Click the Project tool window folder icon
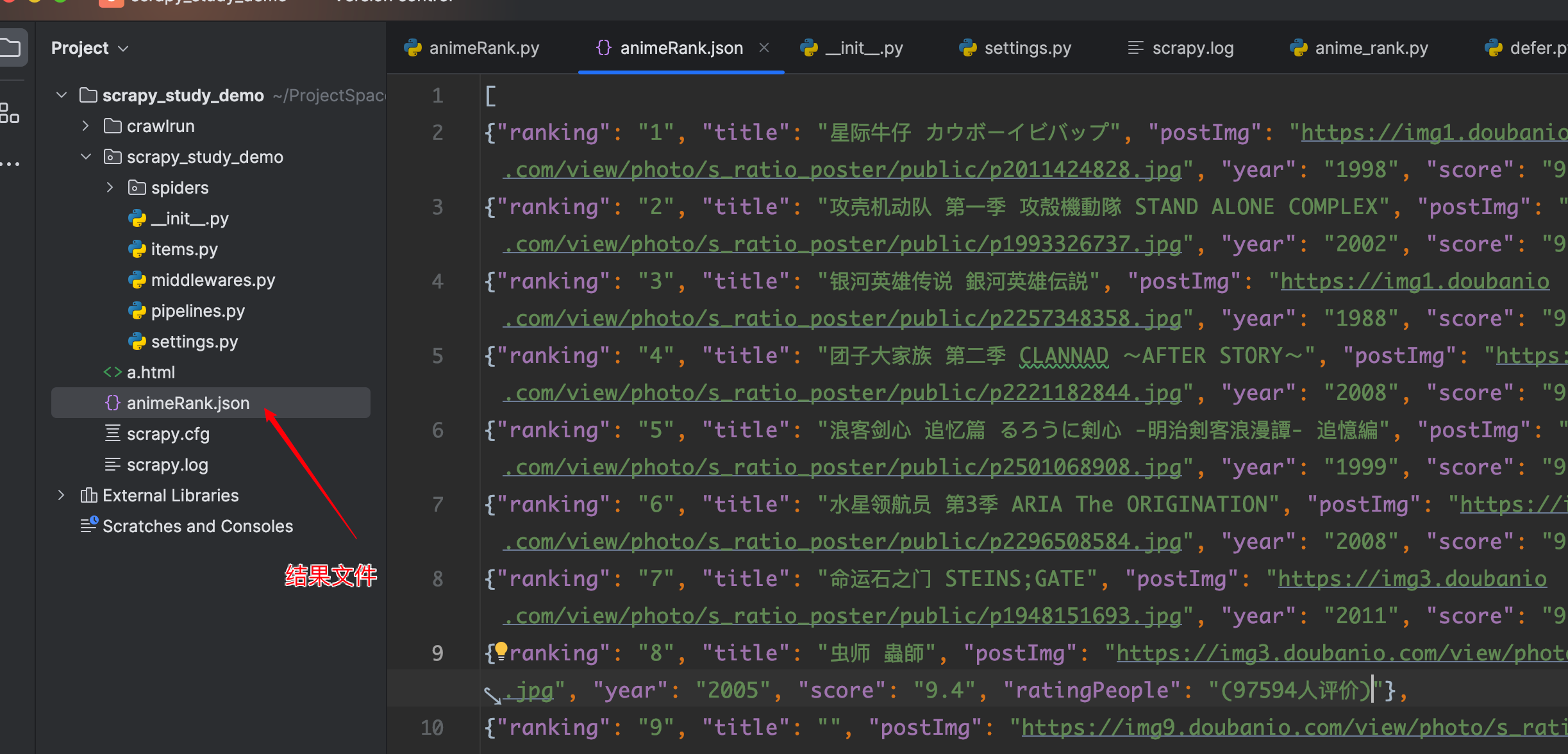 pos(10,47)
